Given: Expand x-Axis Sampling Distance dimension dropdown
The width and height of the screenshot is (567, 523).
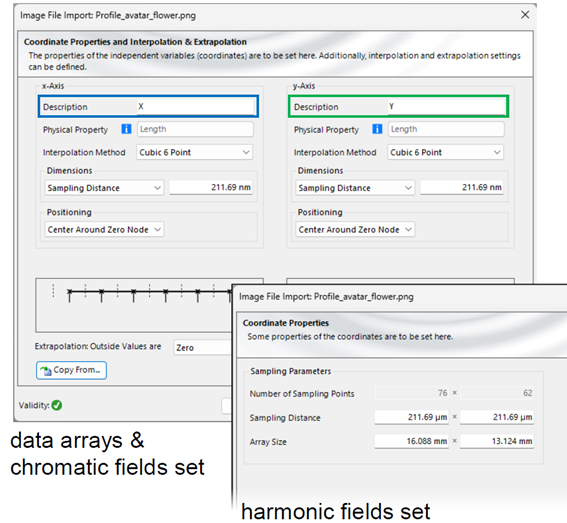Looking at the screenshot, I should click(104, 188).
